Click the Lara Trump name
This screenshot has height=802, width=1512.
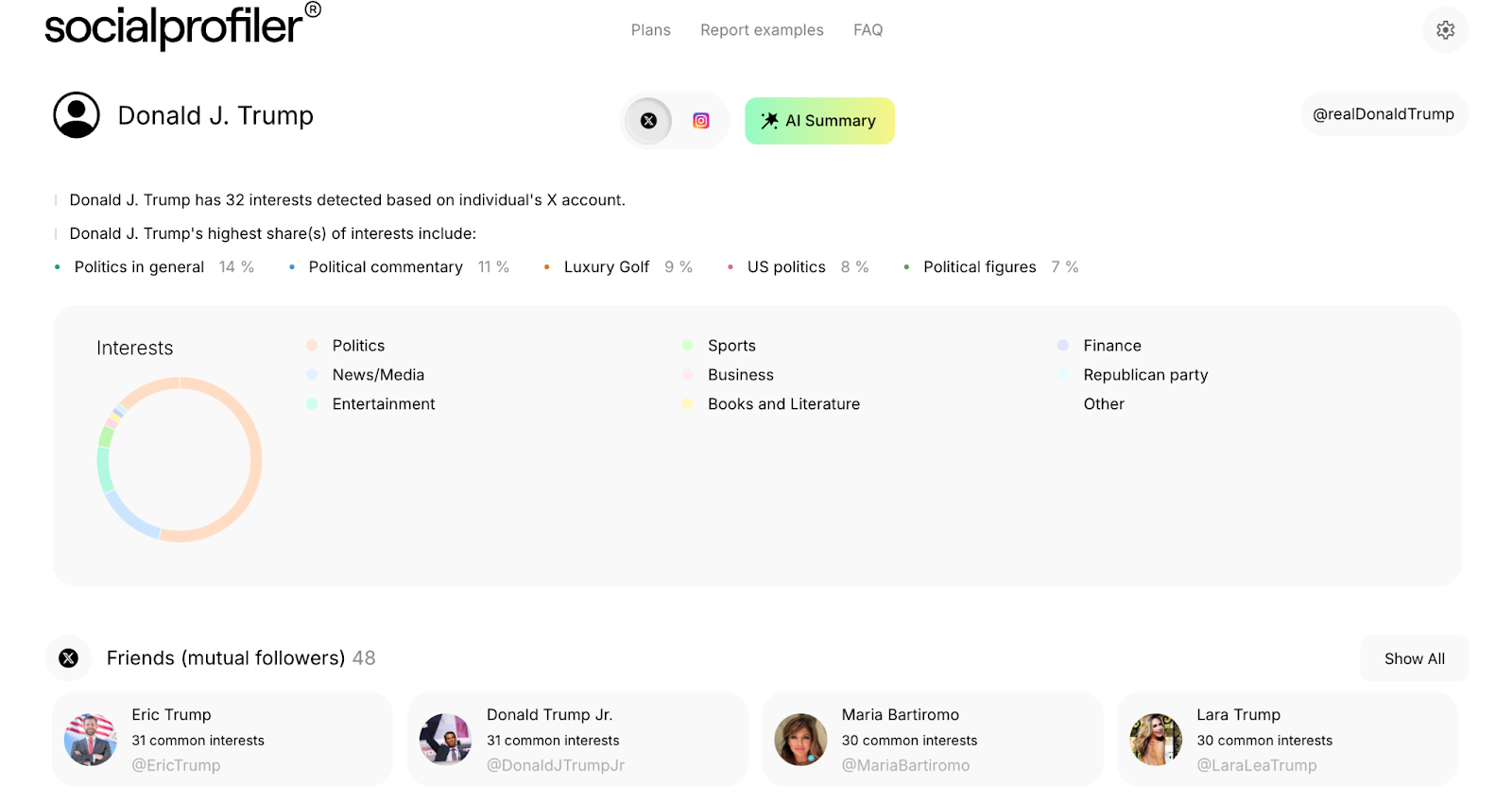click(1239, 715)
